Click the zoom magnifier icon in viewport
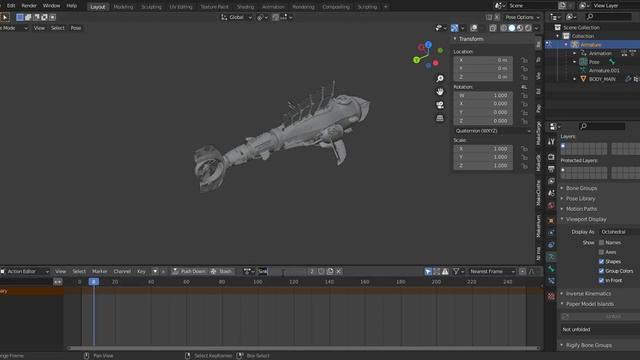 pos(440,78)
